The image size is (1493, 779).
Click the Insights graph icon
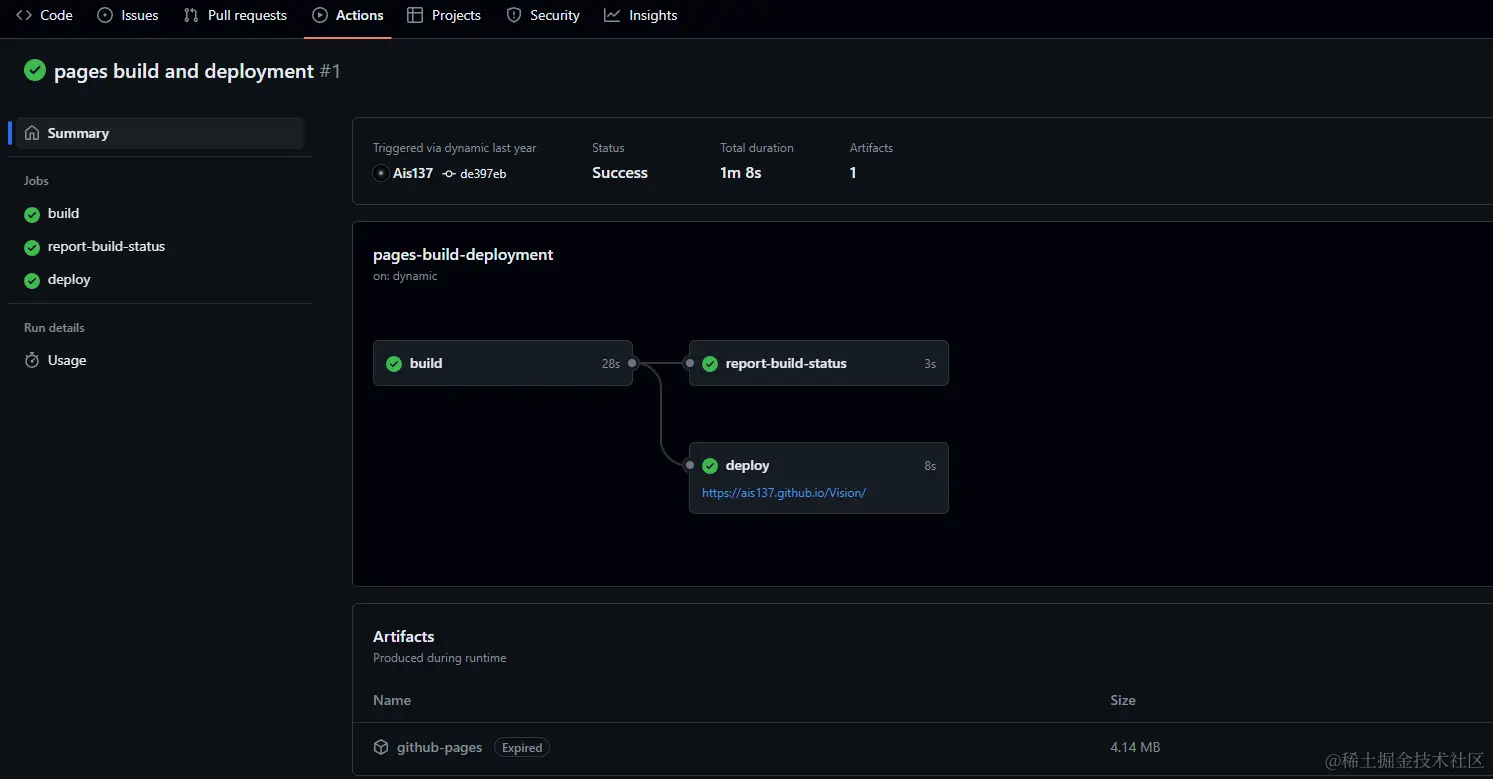pyautogui.click(x=612, y=15)
